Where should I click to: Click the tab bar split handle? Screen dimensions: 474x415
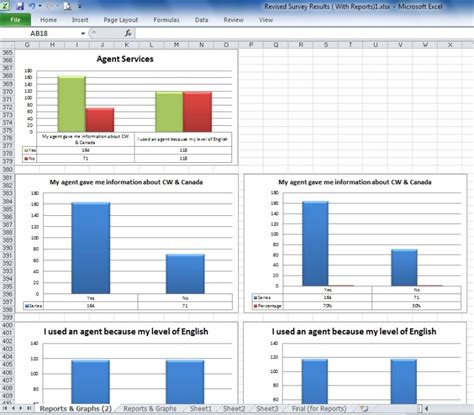point(420,409)
